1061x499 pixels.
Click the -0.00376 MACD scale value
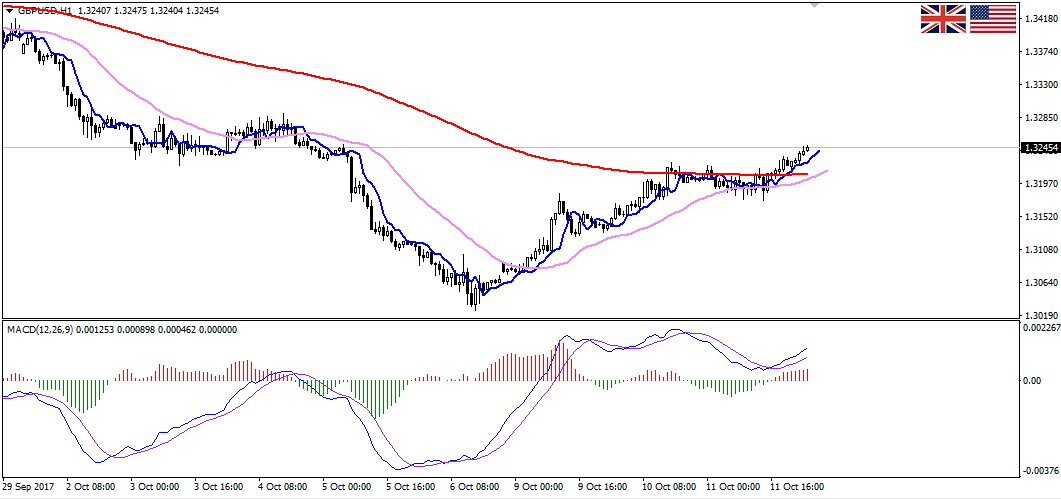coord(1039,471)
